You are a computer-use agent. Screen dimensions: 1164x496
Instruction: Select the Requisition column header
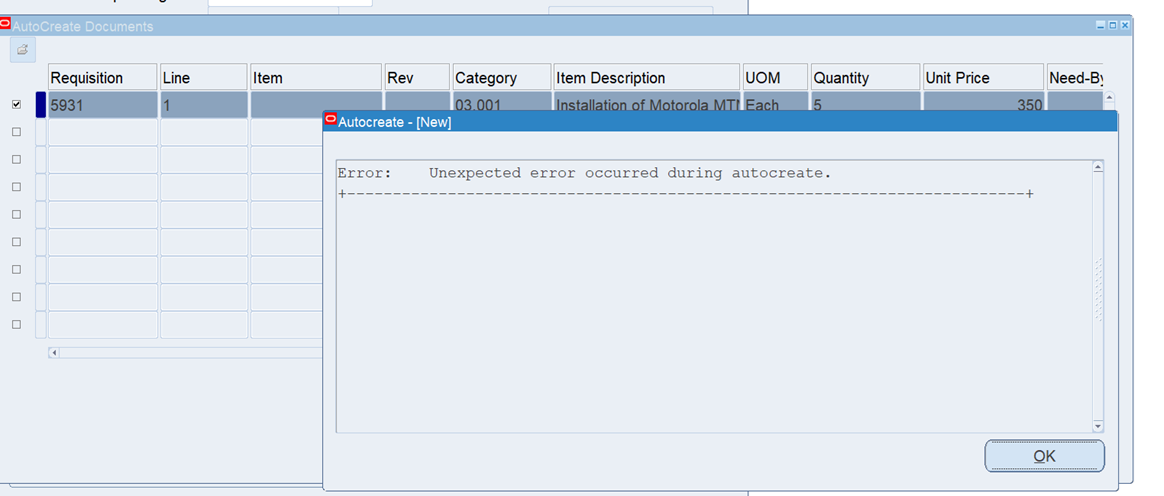[102, 77]
